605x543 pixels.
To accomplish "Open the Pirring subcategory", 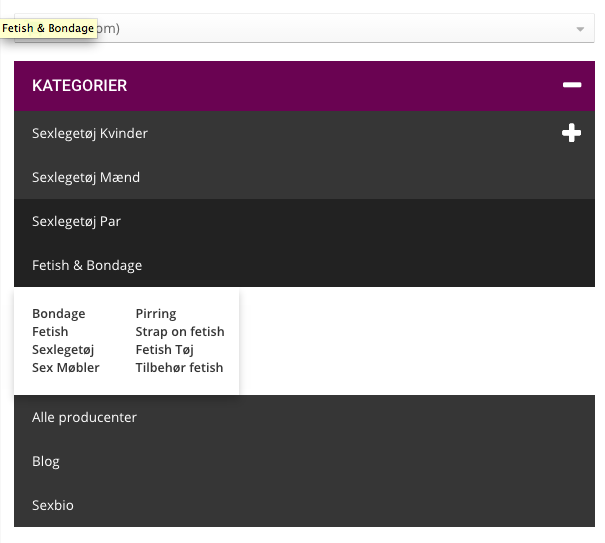I will click(x=156, y=314).
